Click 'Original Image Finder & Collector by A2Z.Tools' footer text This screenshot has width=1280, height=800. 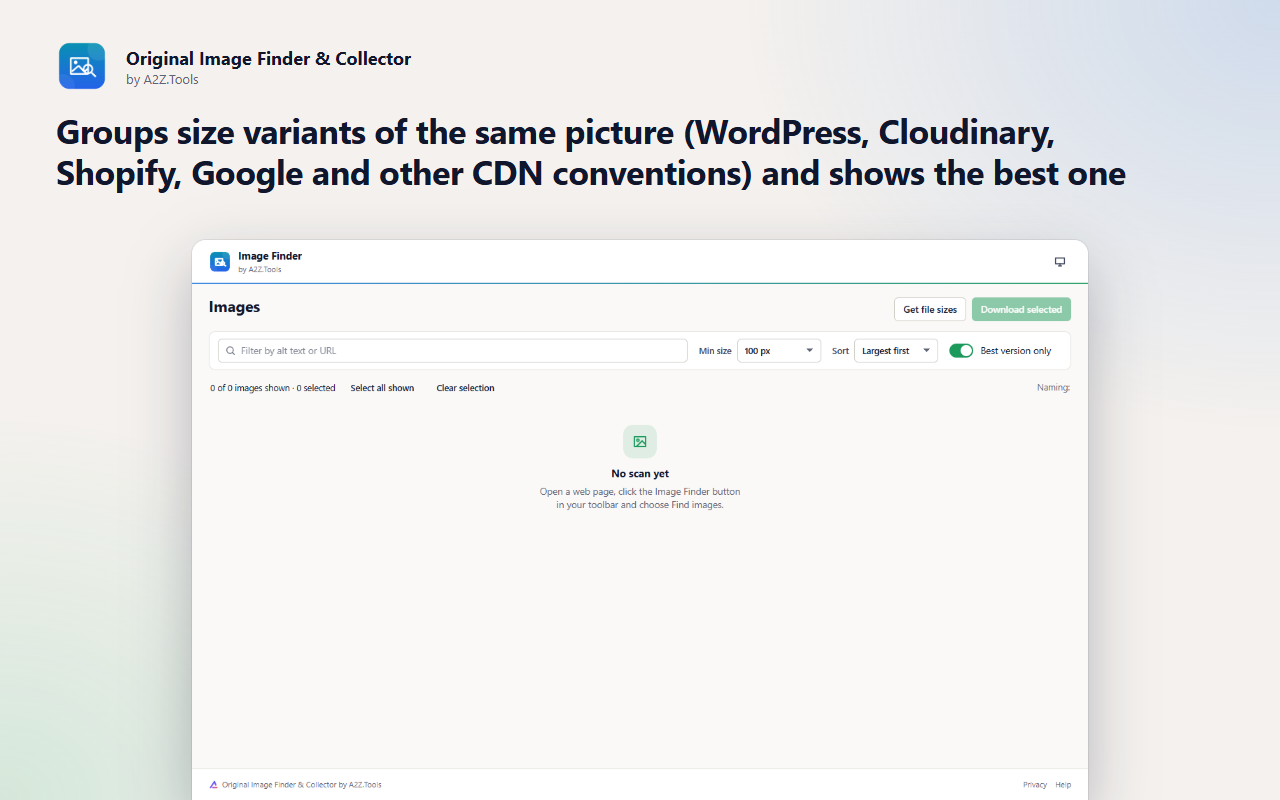[302, 785]
